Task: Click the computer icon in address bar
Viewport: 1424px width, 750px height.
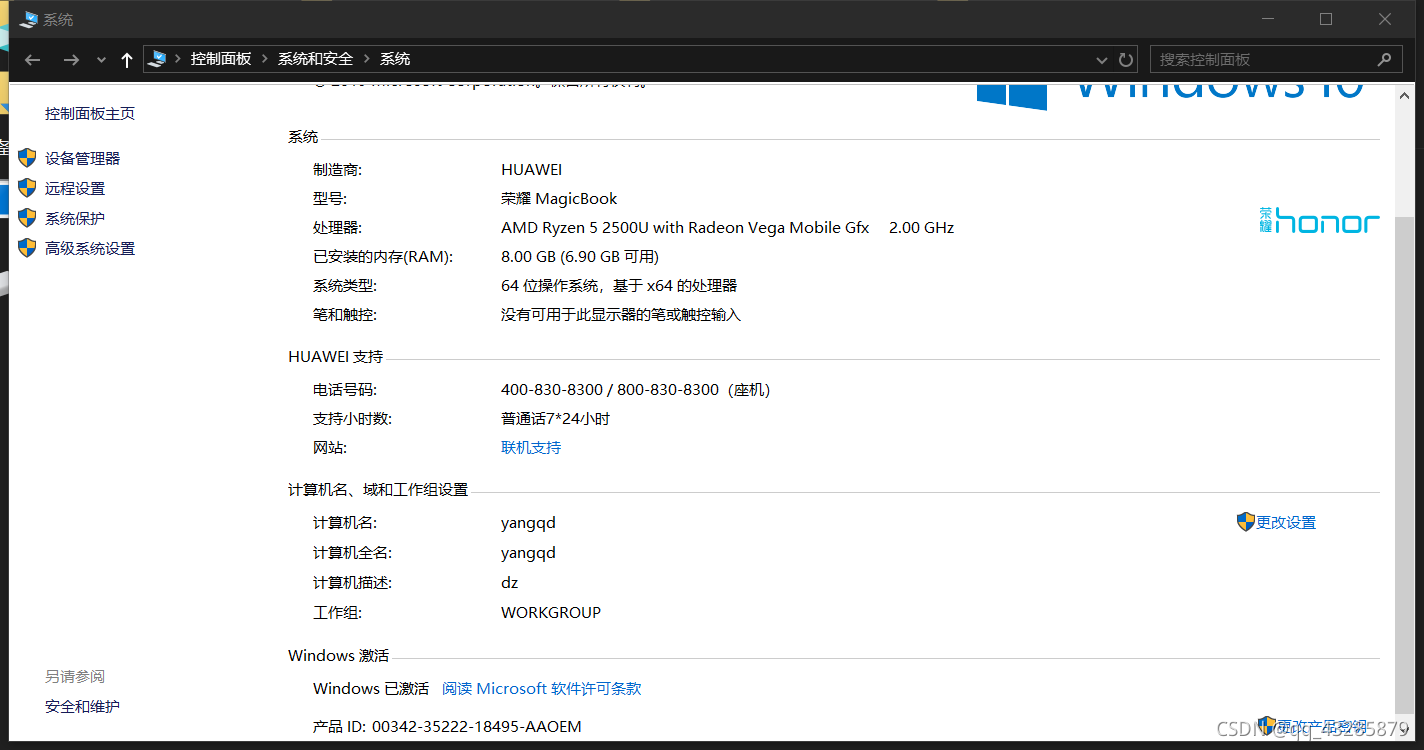Action: [157, 59]
